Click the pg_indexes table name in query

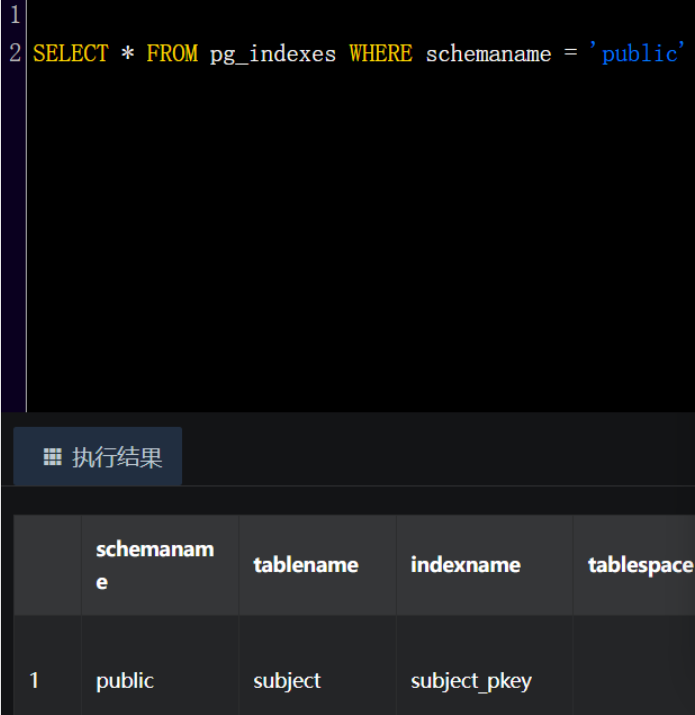273,54
